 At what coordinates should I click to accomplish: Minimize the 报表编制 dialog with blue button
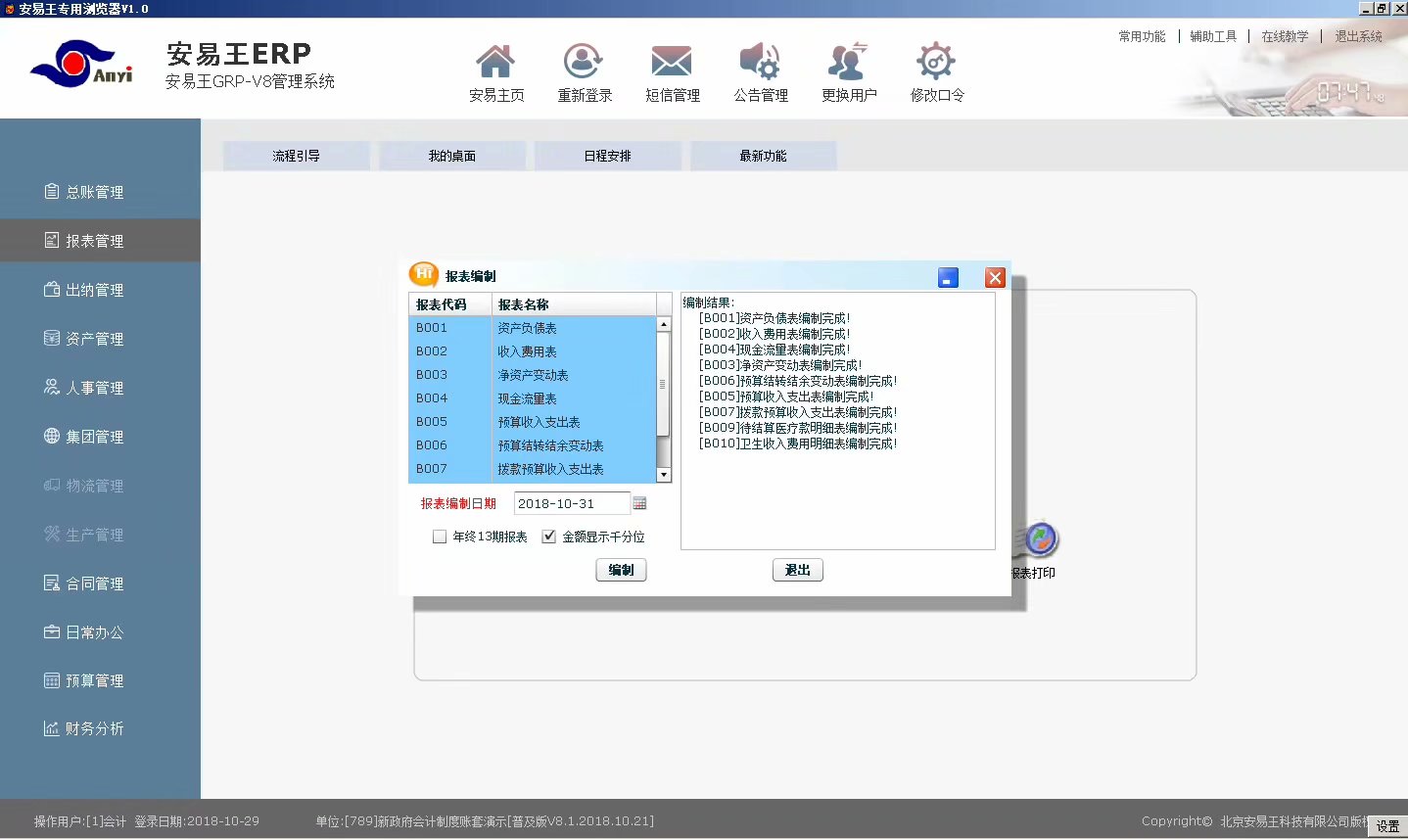tap(948, 278)
